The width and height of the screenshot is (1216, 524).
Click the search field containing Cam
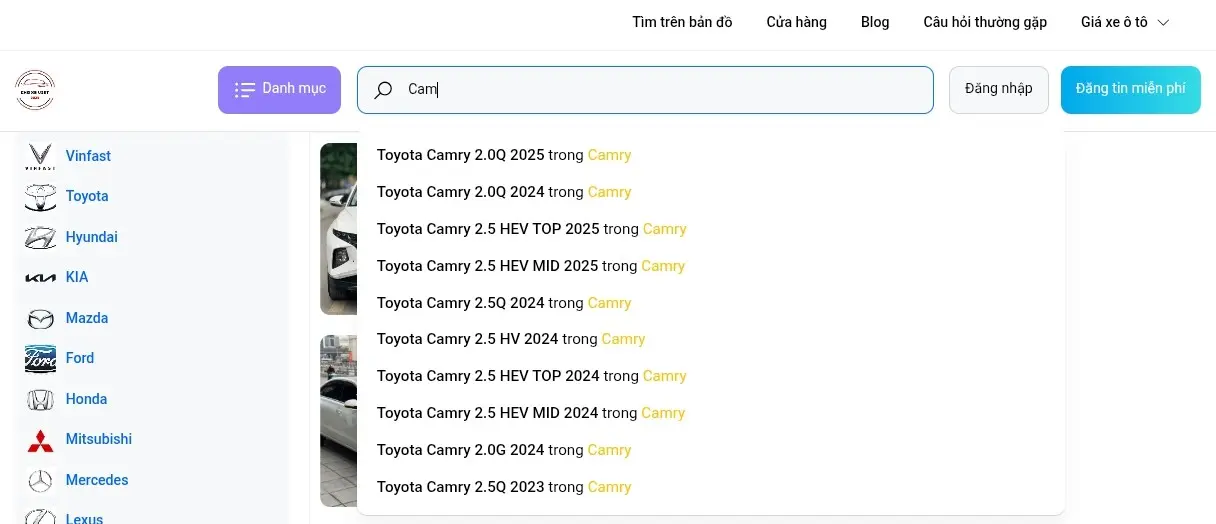(x=660, y=90)
